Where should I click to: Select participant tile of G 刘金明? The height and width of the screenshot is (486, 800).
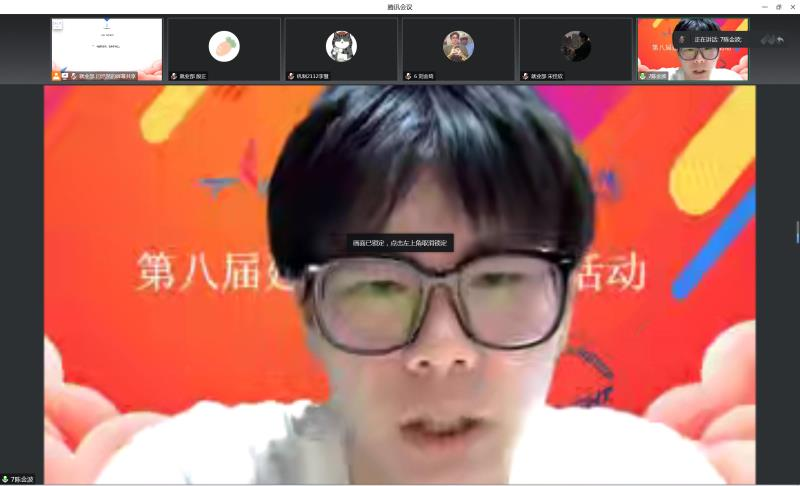click(458, 46)
